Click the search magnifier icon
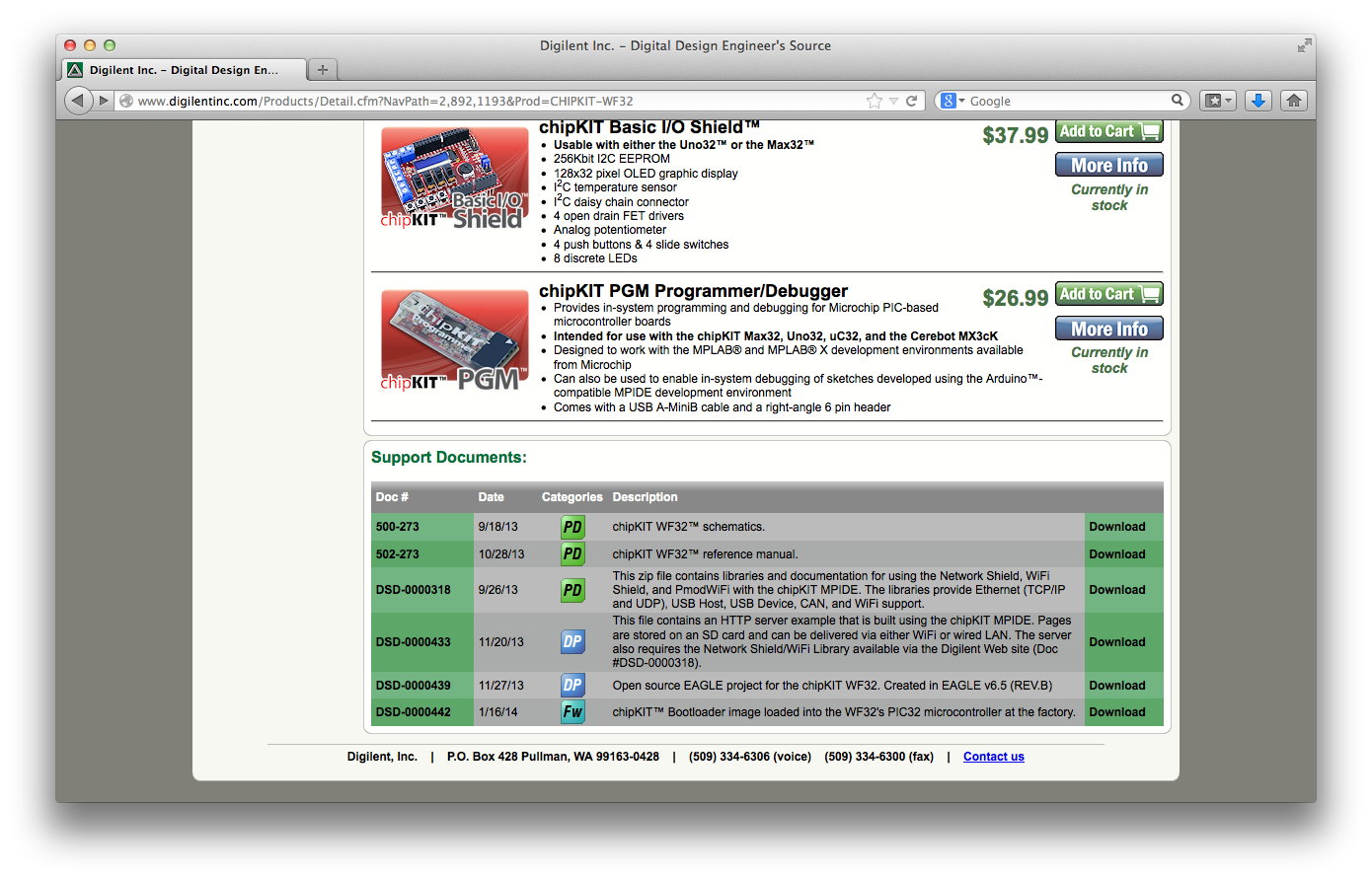The width and height of the screenshot is (1372, 880). [1178, 100]
